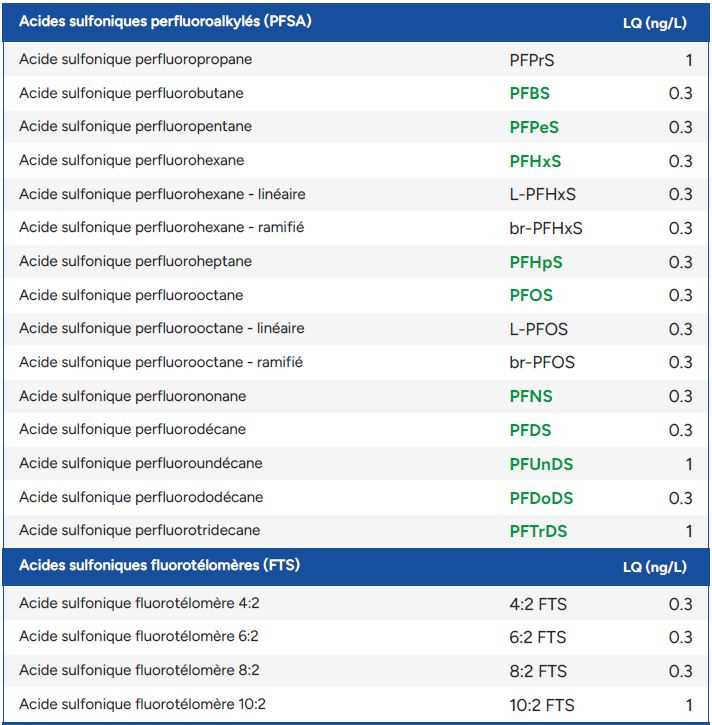Click abbreviation L-PFOS
This screenshot has width=712, height=725.
539,329
